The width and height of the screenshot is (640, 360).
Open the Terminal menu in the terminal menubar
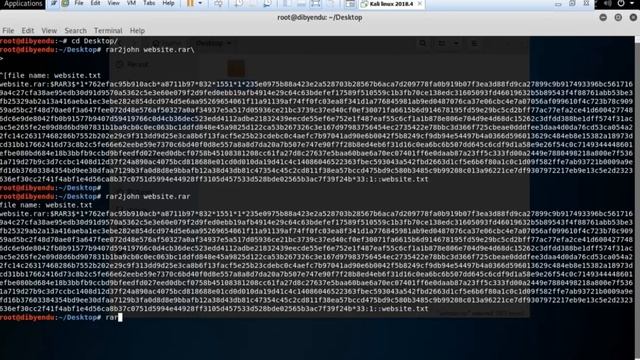(108, 31)
